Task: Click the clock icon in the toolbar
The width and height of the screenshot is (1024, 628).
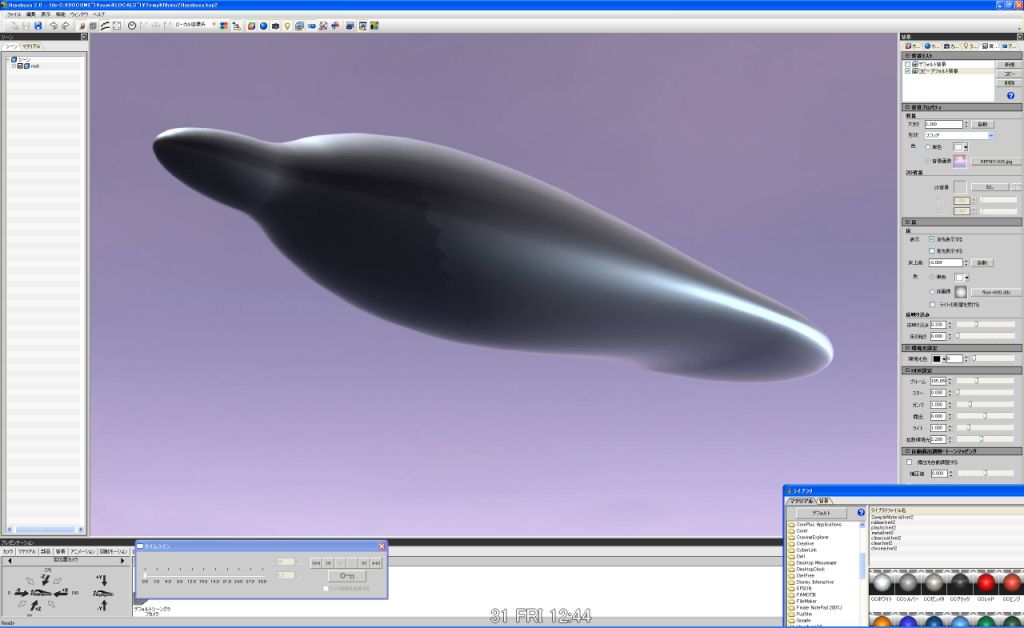Action: pos(131,25)
